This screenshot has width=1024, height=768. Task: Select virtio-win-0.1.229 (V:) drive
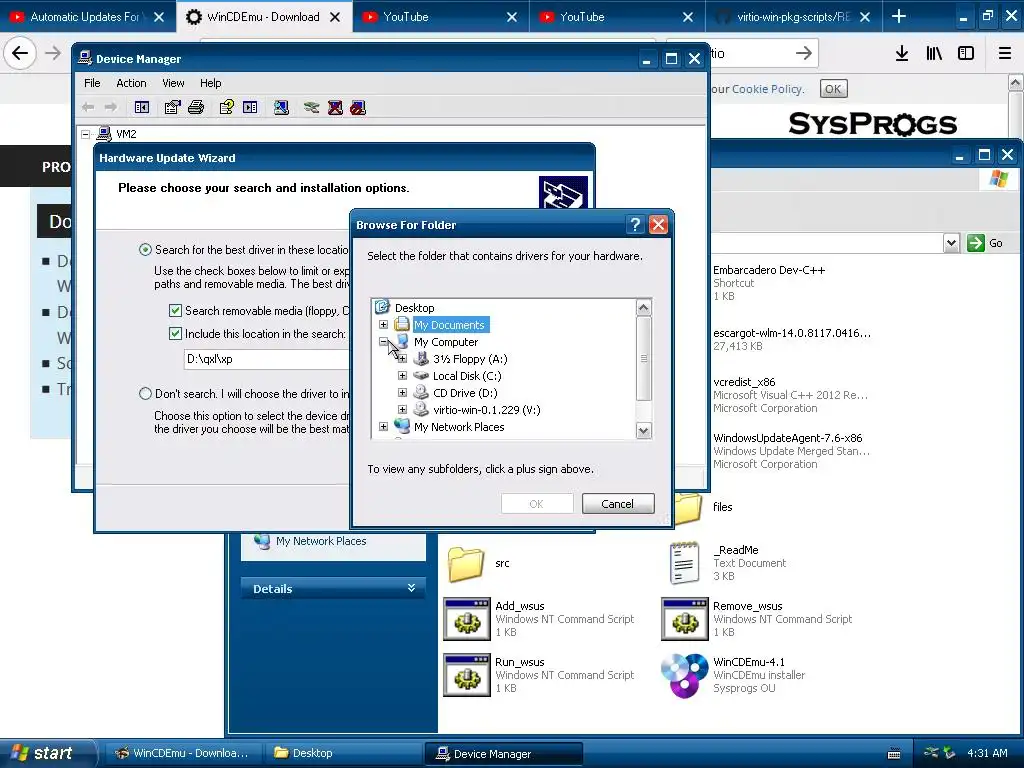(x=487, y=410)
